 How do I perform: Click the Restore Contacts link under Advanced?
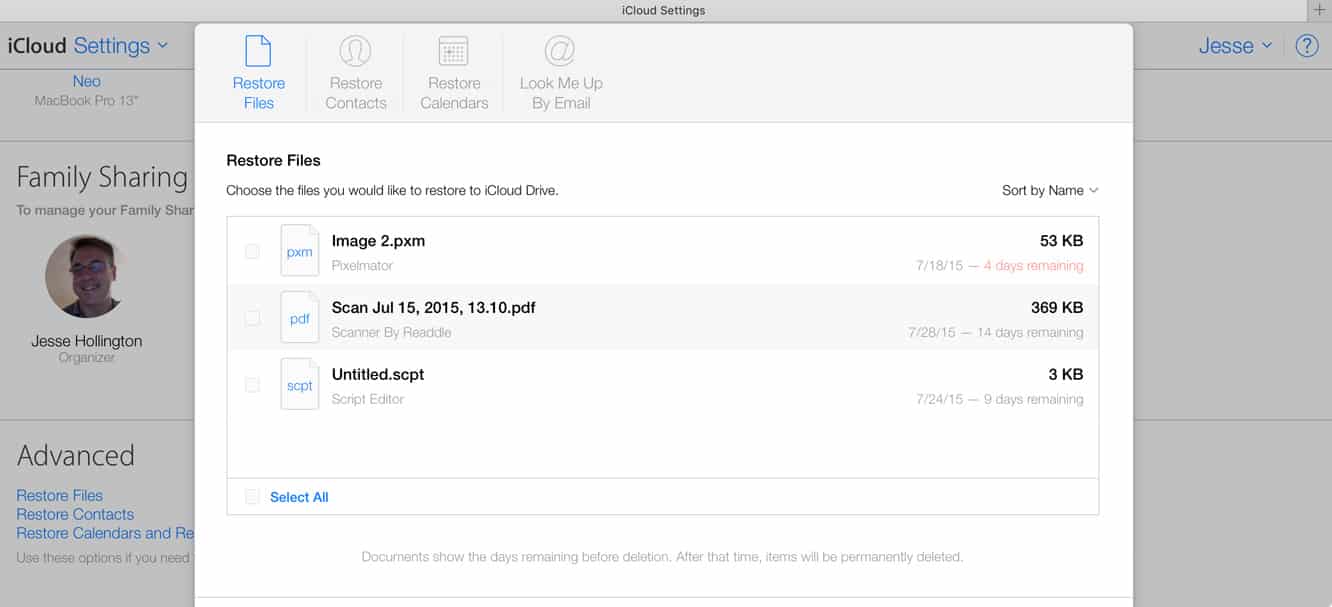pos(75,514)
